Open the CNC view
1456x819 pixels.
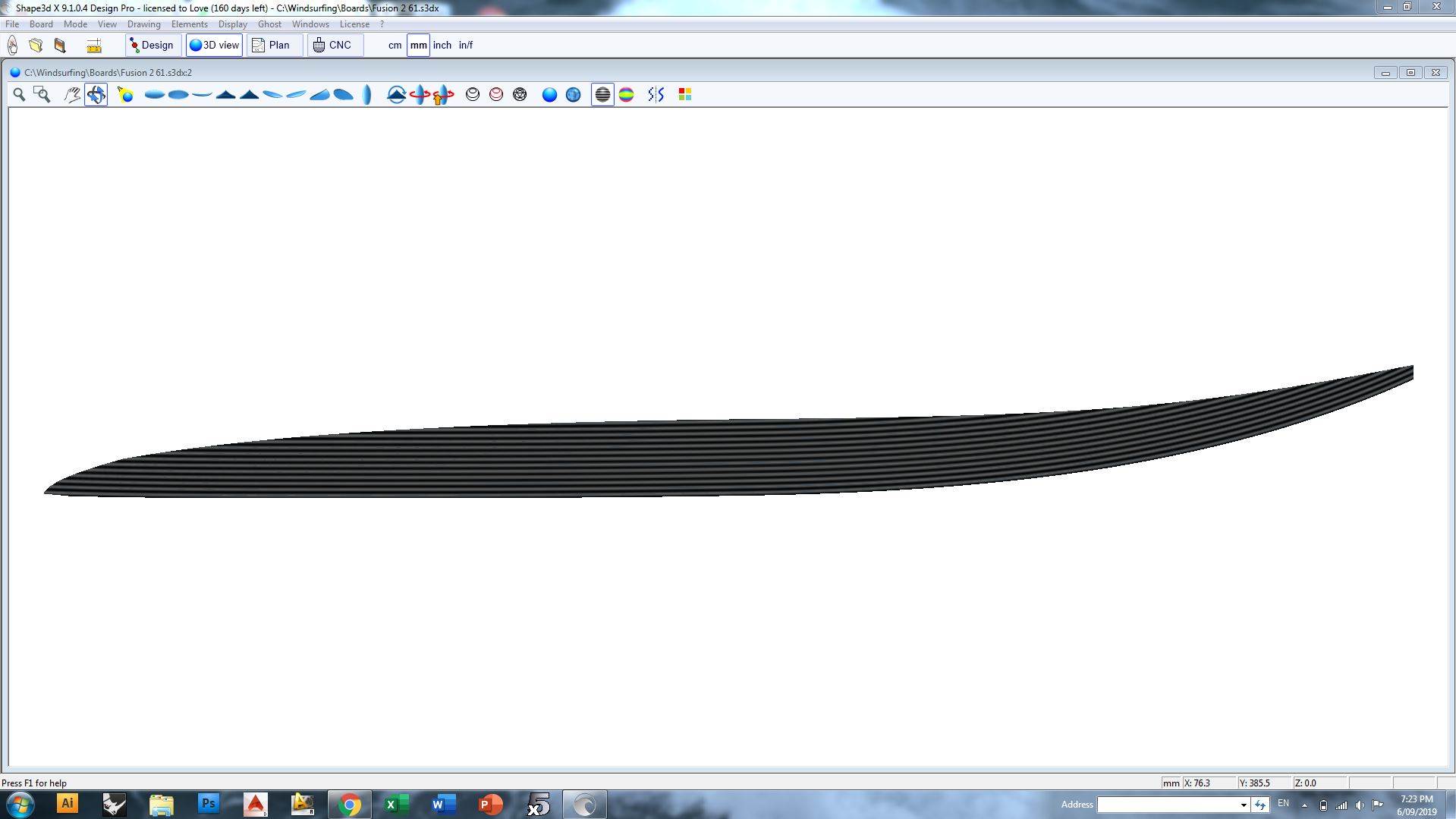click(x=334, y=46)
